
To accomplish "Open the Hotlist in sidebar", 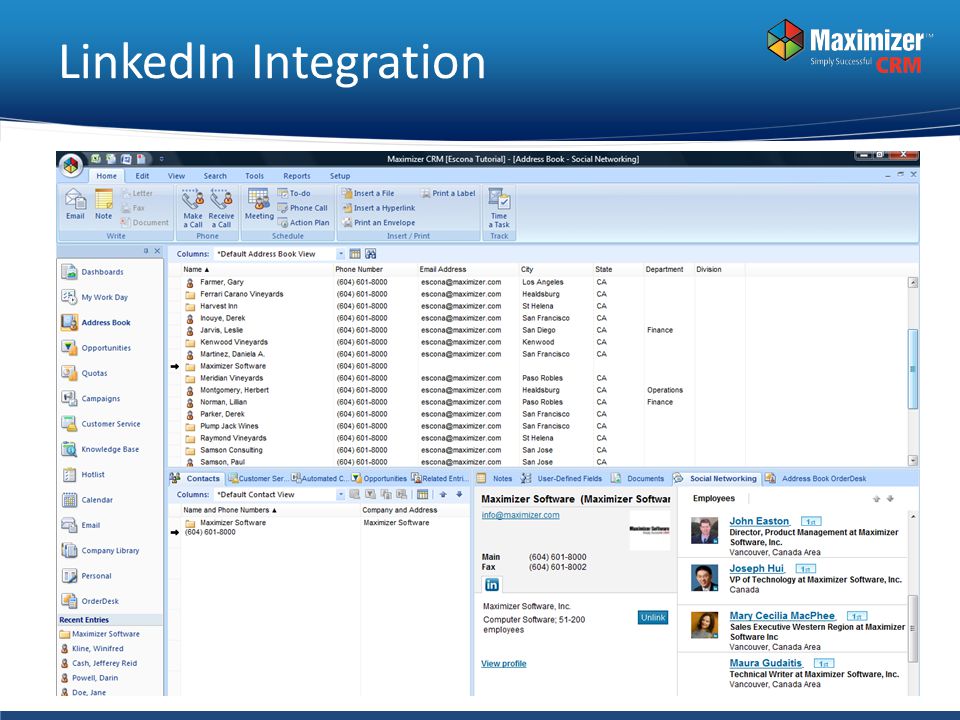I will pyautogui.click(x=83, y=474).
